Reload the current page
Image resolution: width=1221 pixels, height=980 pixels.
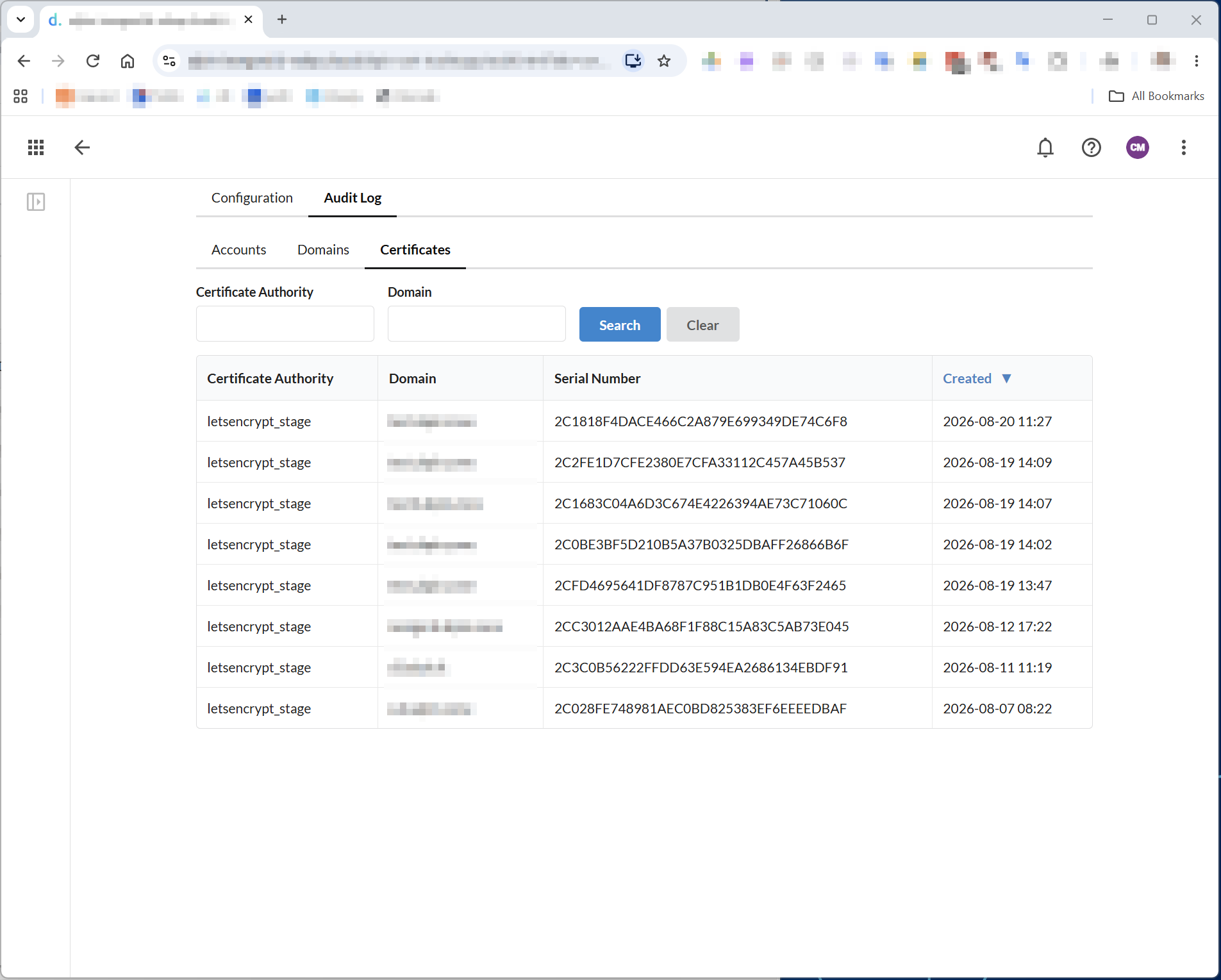(x=93, y=61)
